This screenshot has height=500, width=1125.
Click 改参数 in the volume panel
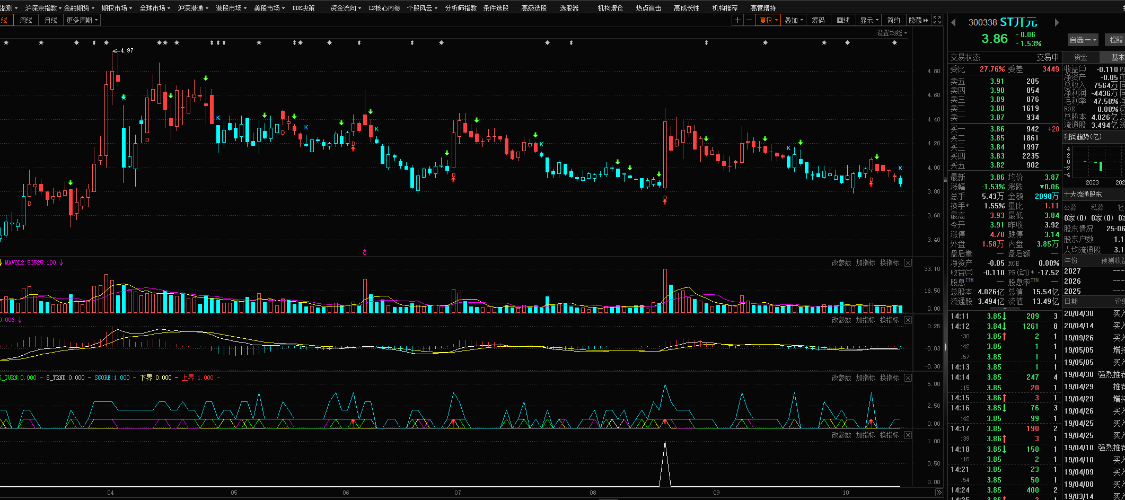842,263
